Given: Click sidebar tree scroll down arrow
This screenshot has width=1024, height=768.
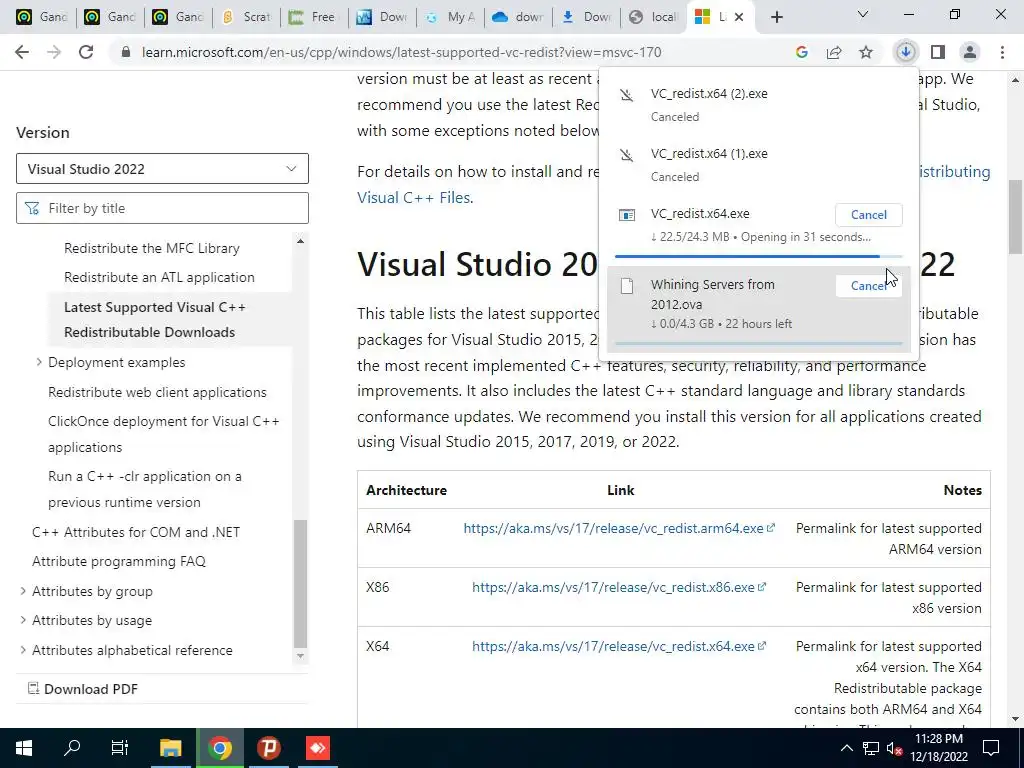Looking at the screenshot, I should pyautogui.click(x=300, y=656).
